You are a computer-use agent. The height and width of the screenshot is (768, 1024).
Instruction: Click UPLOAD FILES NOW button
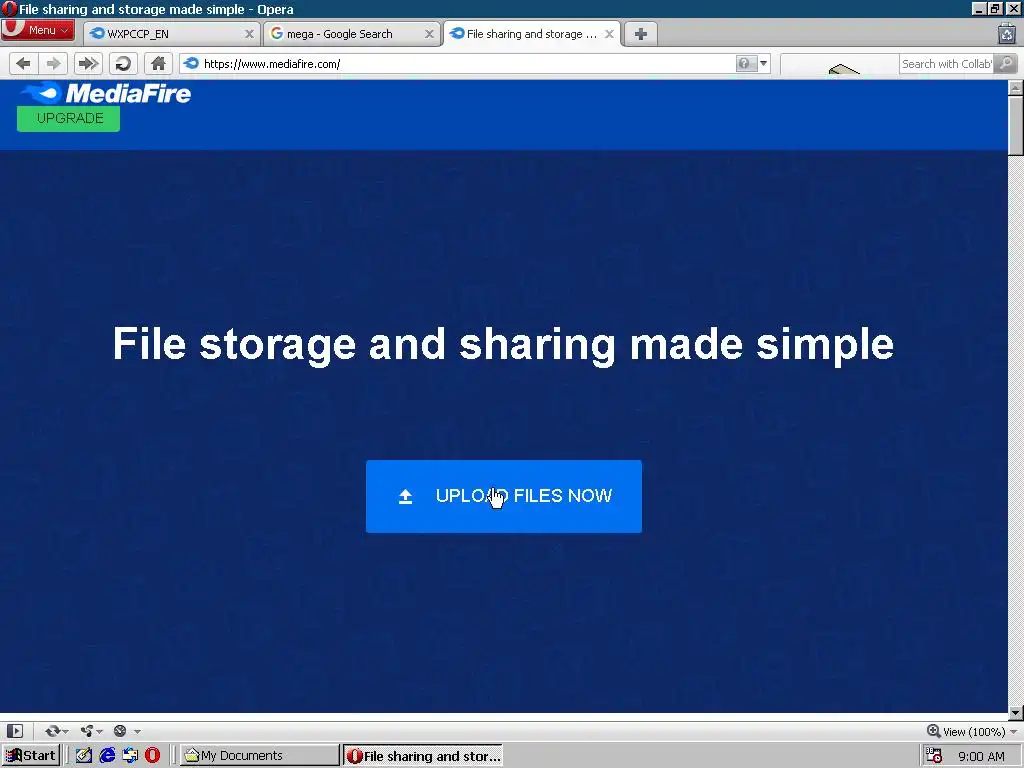pyautogui.click(x=504, y=496)
